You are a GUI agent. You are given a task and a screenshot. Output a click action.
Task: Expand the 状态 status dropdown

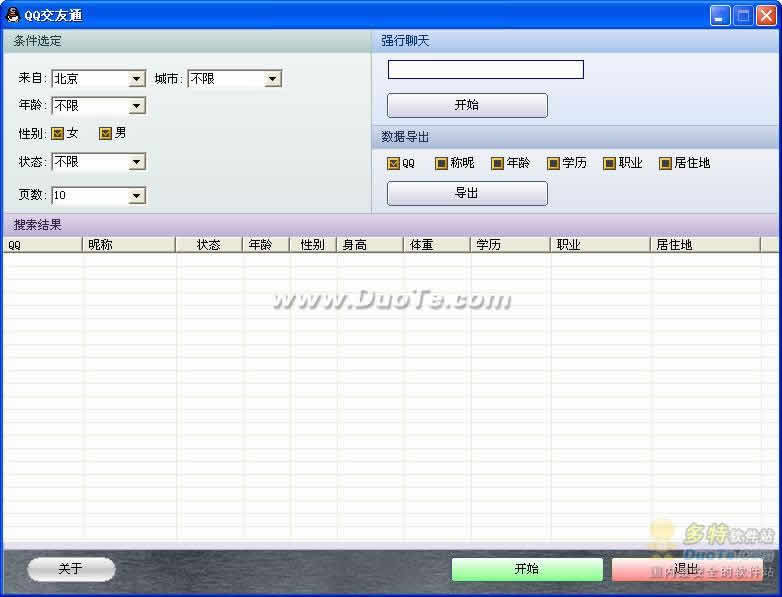click(x=98, y=162)
